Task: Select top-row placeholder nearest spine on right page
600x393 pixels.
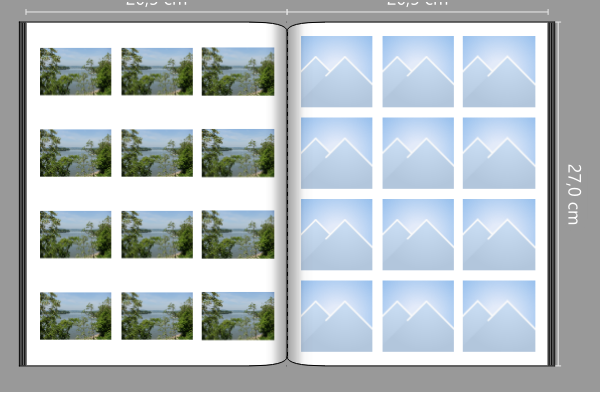Action: 336,72
